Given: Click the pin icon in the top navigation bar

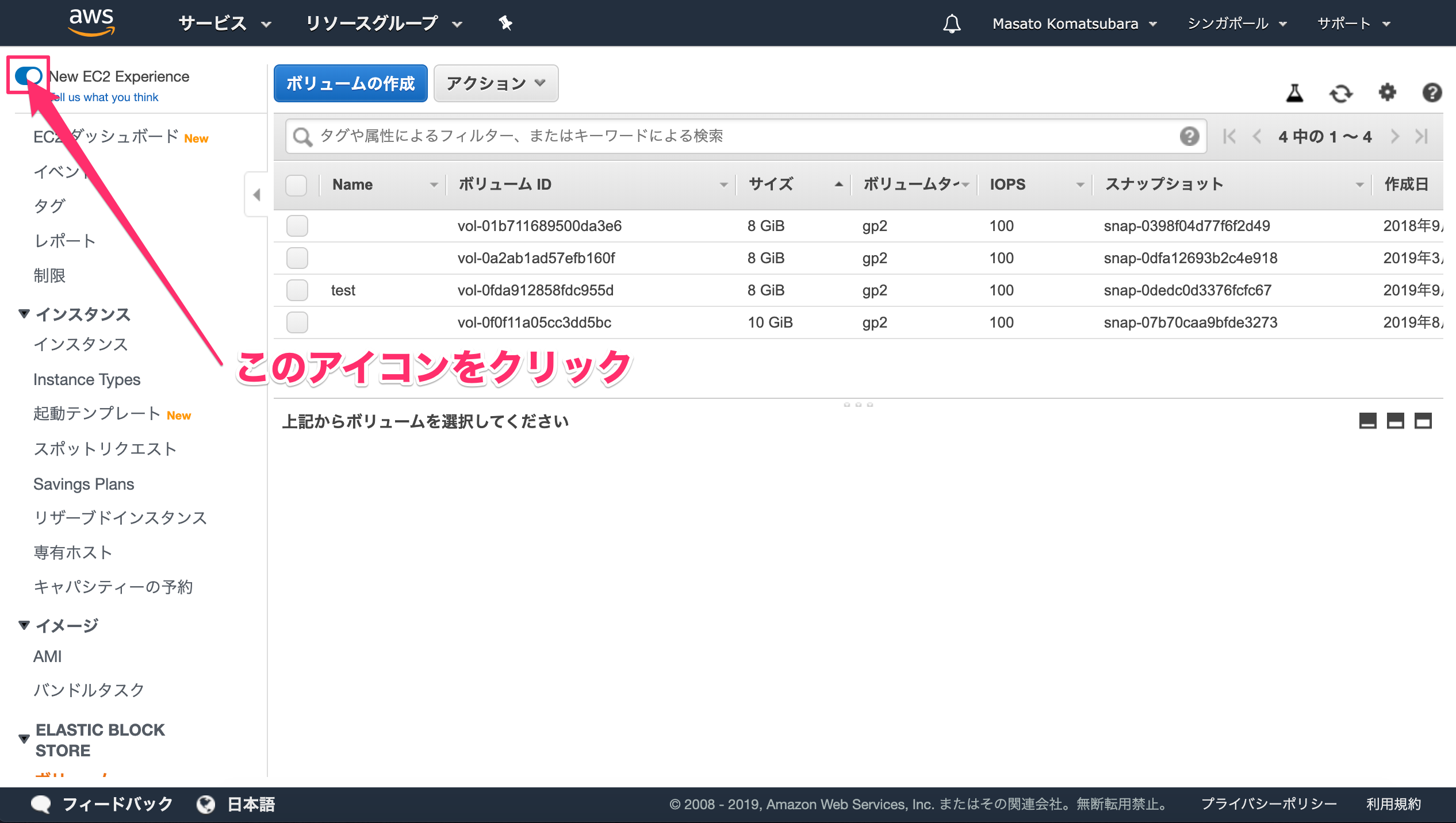Looking at the screenshot, I should point(504,23).
